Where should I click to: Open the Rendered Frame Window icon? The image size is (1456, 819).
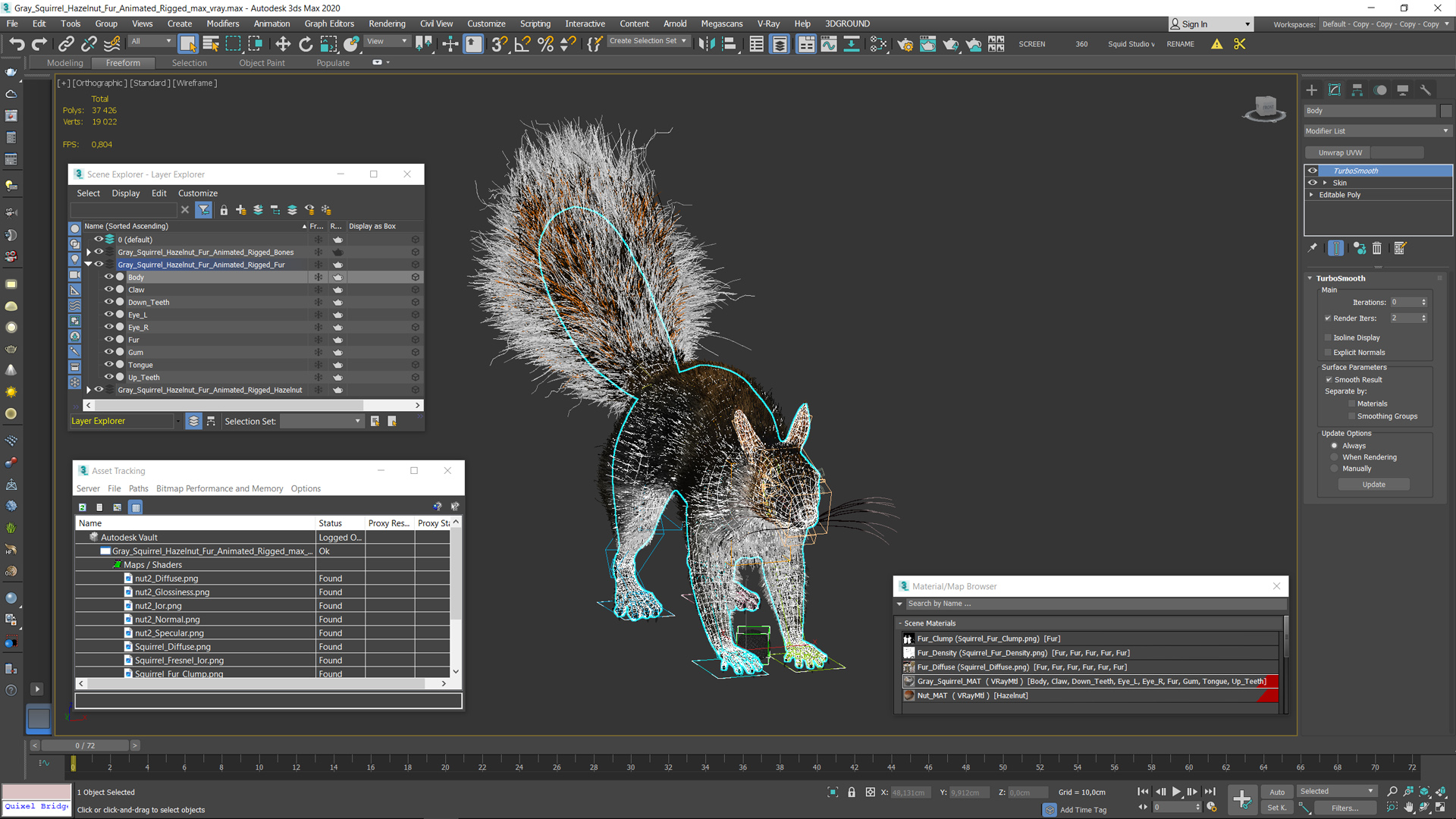pyautogui.click(x=927, y=44)
